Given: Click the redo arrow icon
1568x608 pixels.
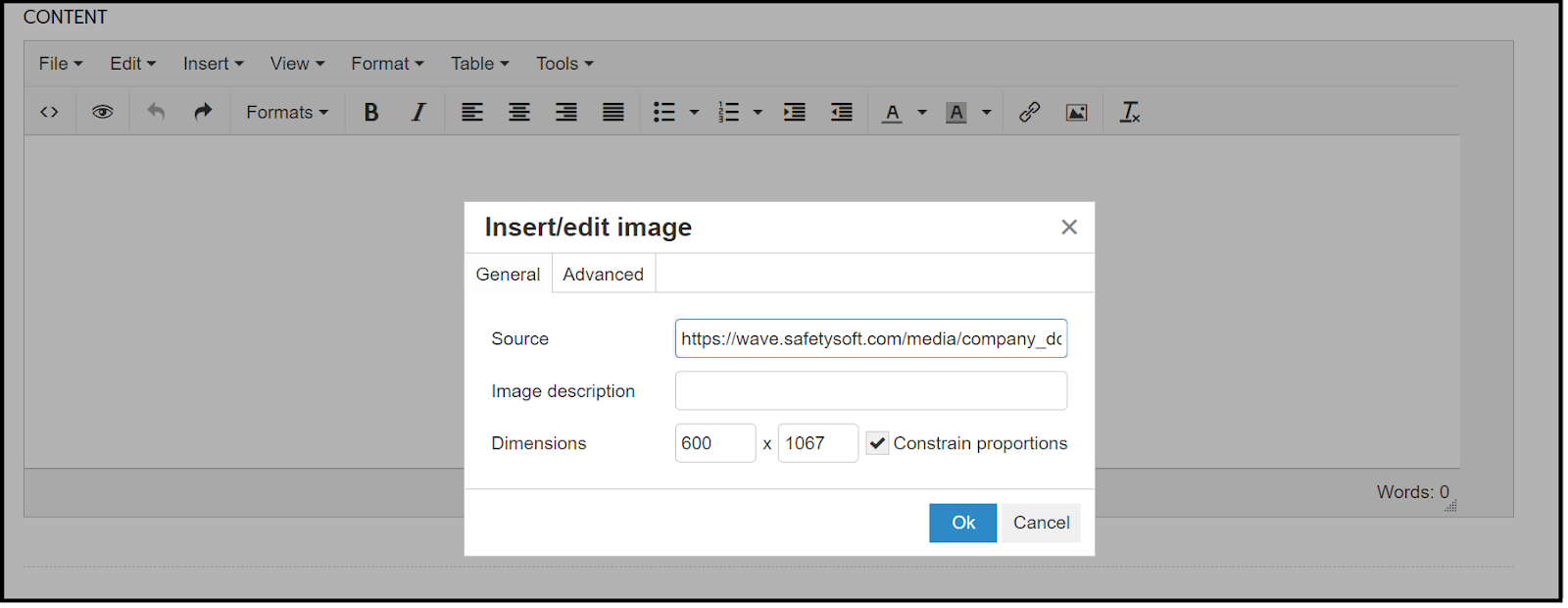Looking at the screenshot, I should (203, 113).
